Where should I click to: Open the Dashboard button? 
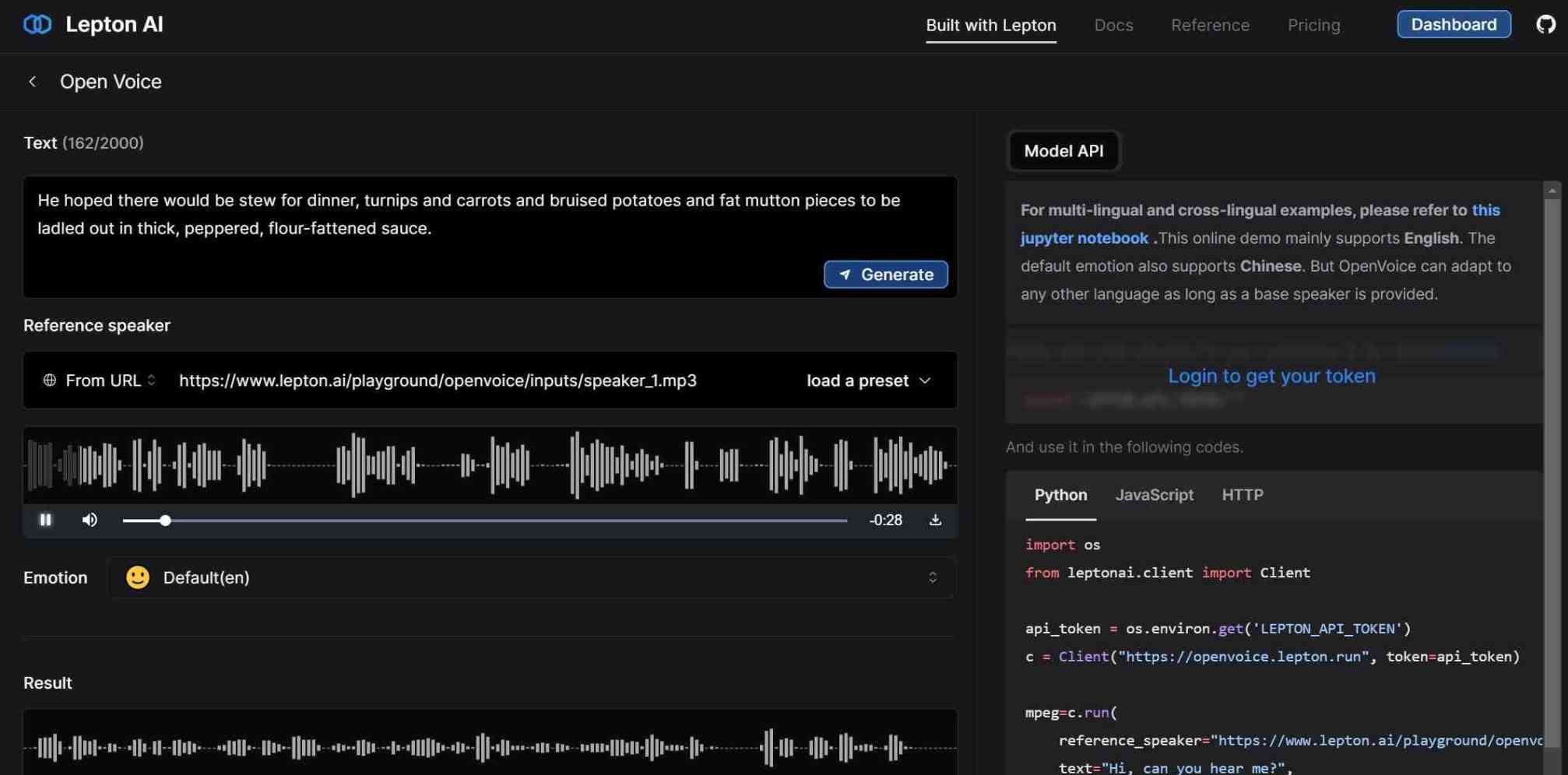(1453, 24)
